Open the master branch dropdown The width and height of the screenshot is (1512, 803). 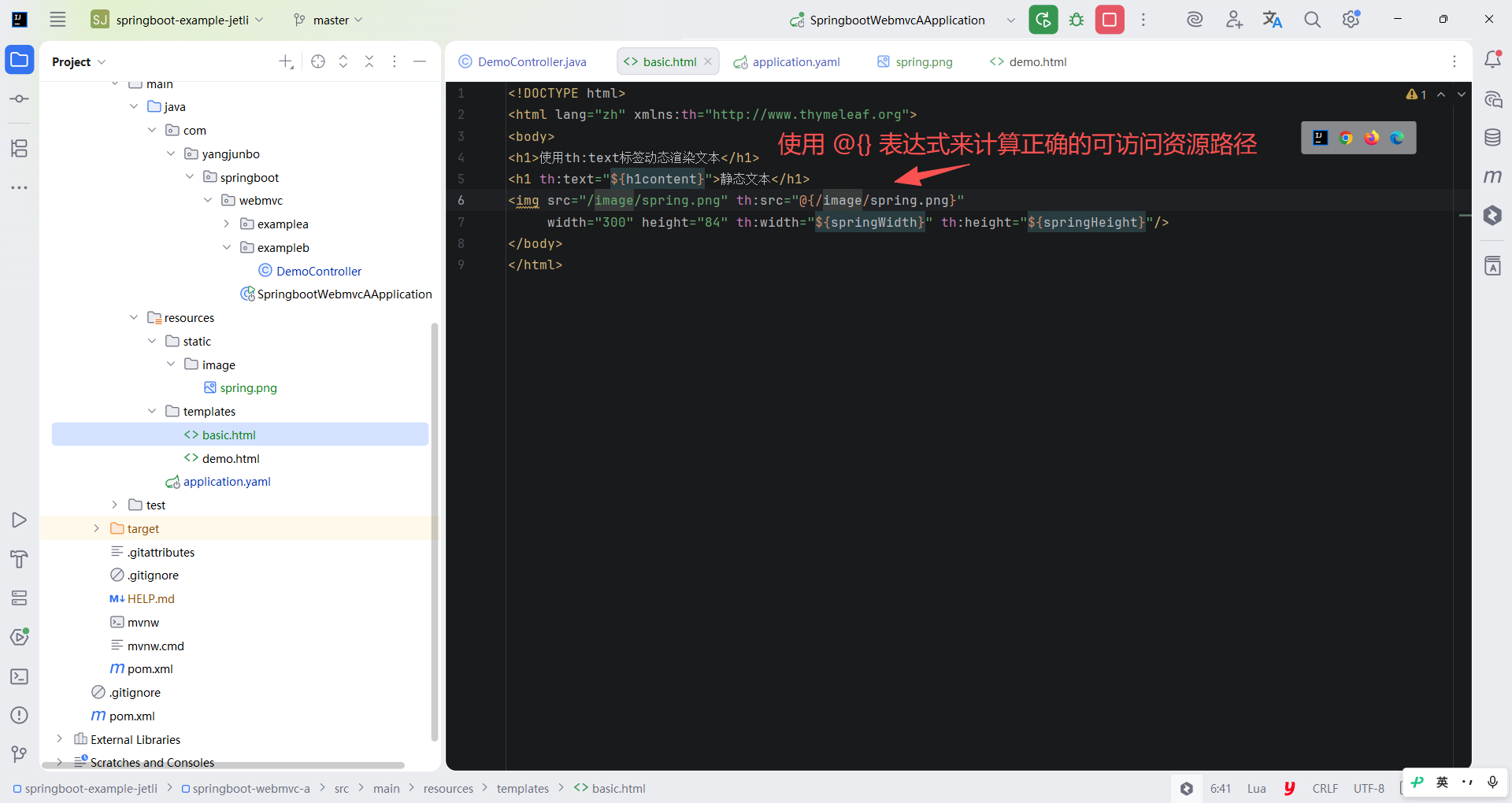pos(328,20)
